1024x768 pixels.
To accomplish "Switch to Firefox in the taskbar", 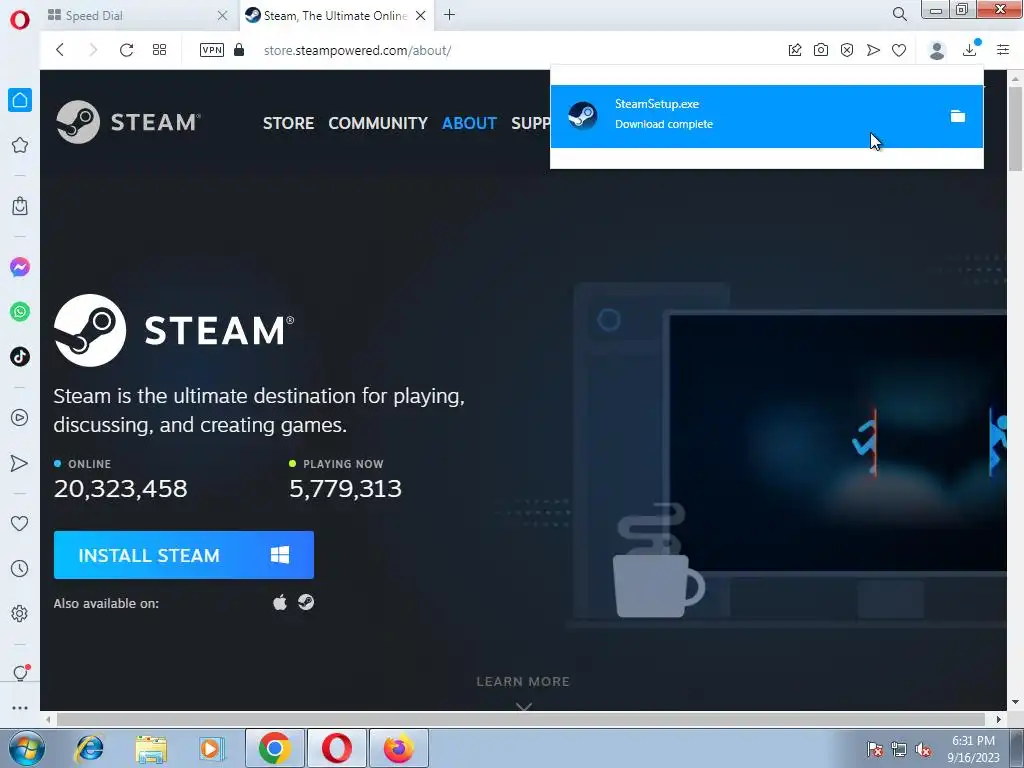I will pyautogui.click(x=398, y=748).
